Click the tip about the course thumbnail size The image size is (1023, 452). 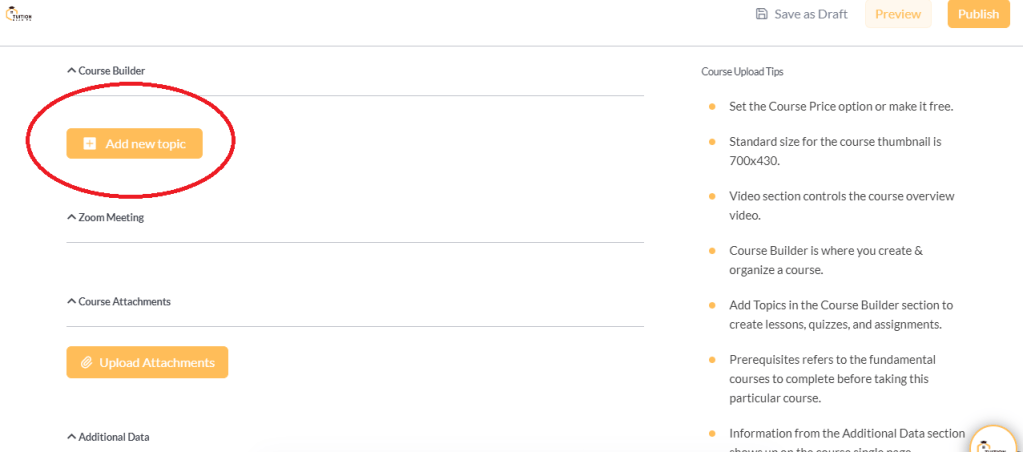coord(835,150)
